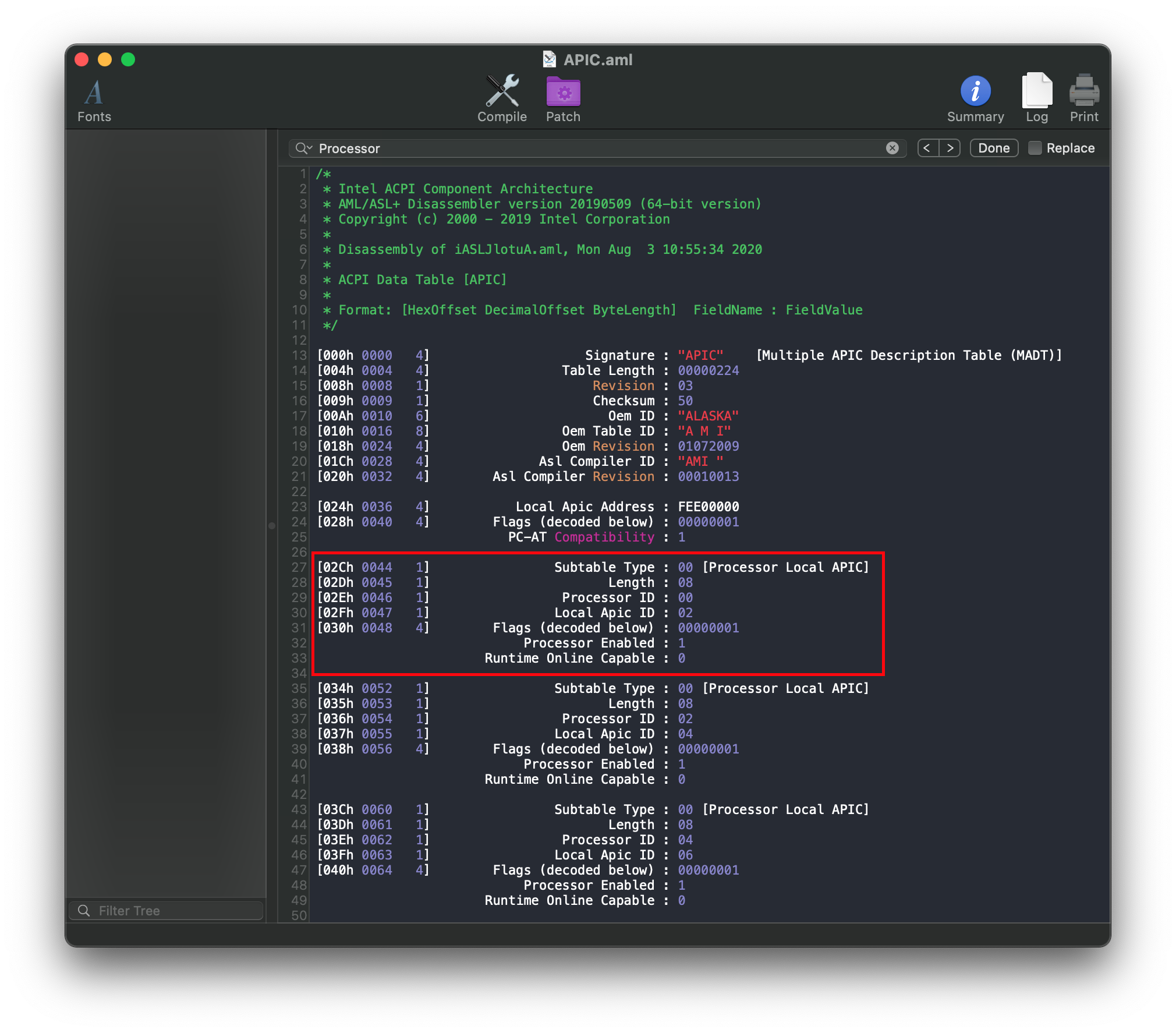Enable the Replace checkbox

[1035, 148]
